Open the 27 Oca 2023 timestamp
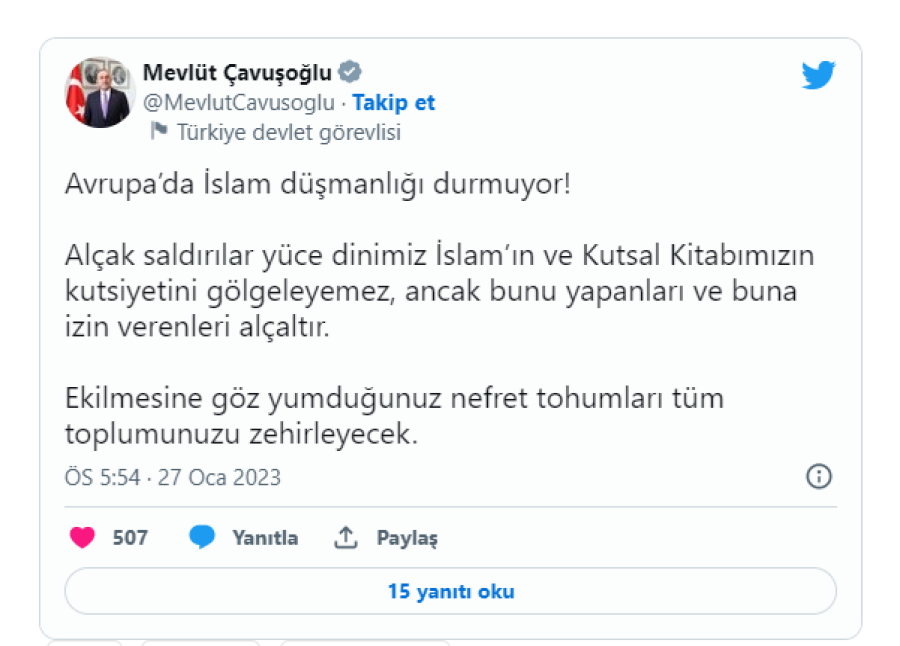900x646 pixels. [x=173, y=477]
